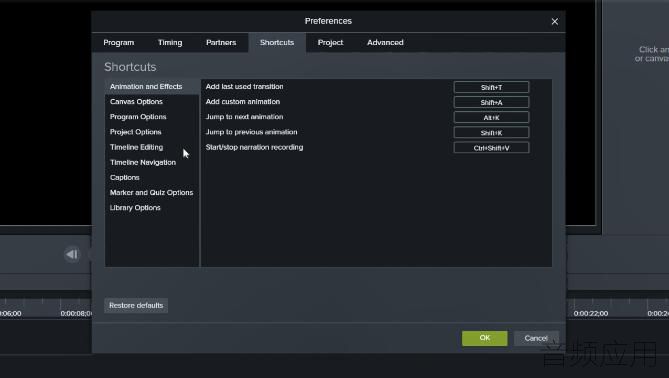Click the Alt+K shortcut field
This screenshot has width=669, height=378.
pos(491,117)
